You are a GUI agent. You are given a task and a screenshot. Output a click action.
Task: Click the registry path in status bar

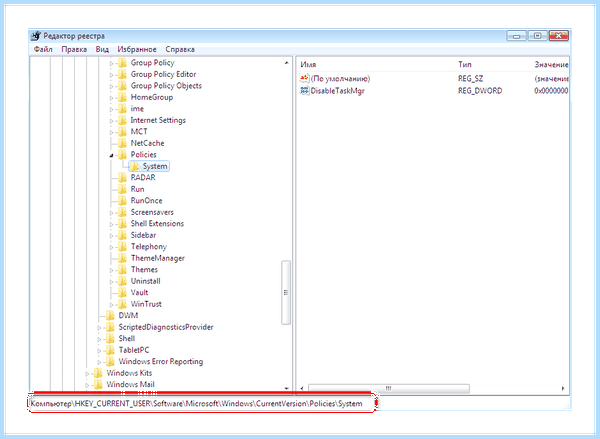click(x=196, y=403)
